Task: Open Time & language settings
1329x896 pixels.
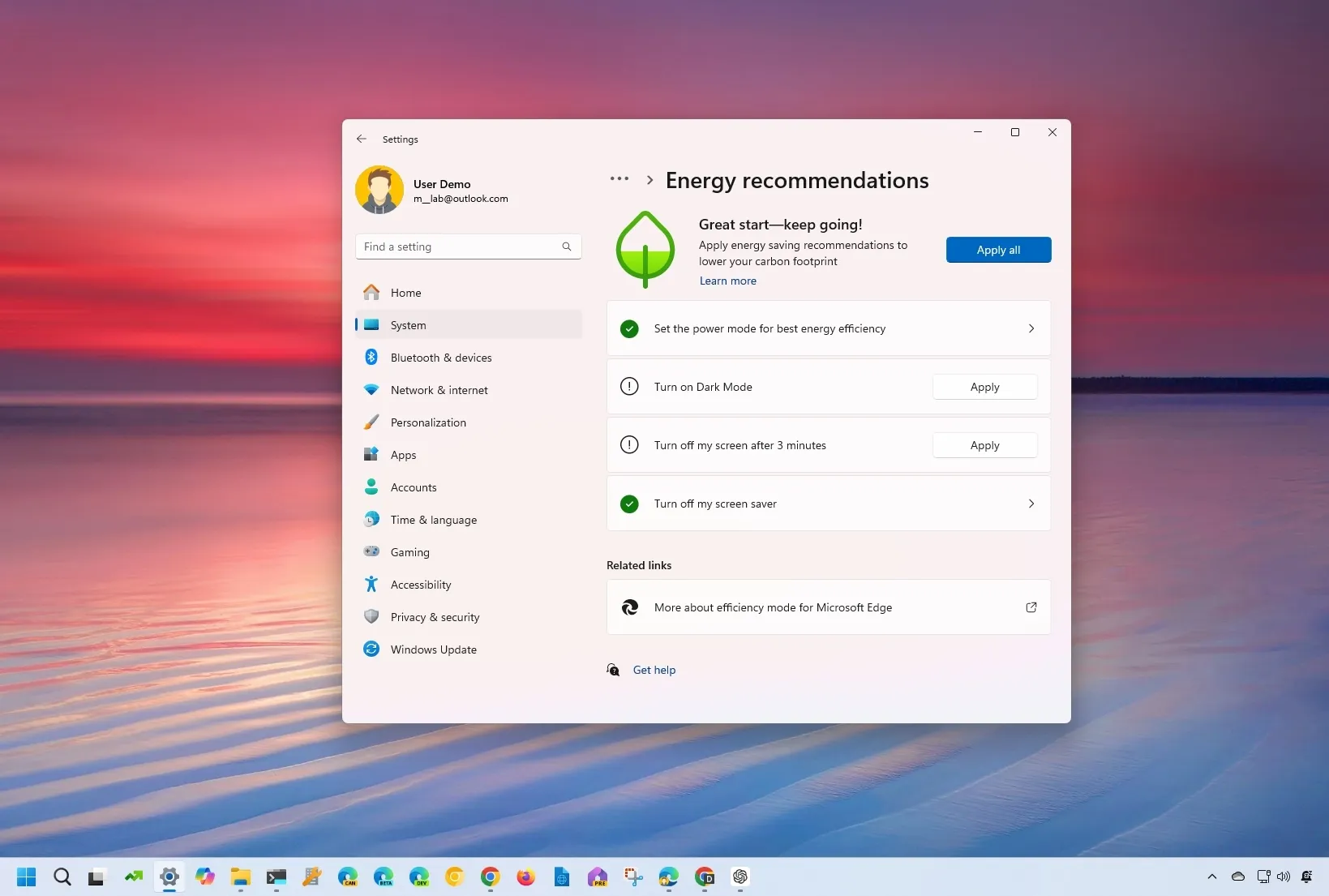Action: [433, 520]
